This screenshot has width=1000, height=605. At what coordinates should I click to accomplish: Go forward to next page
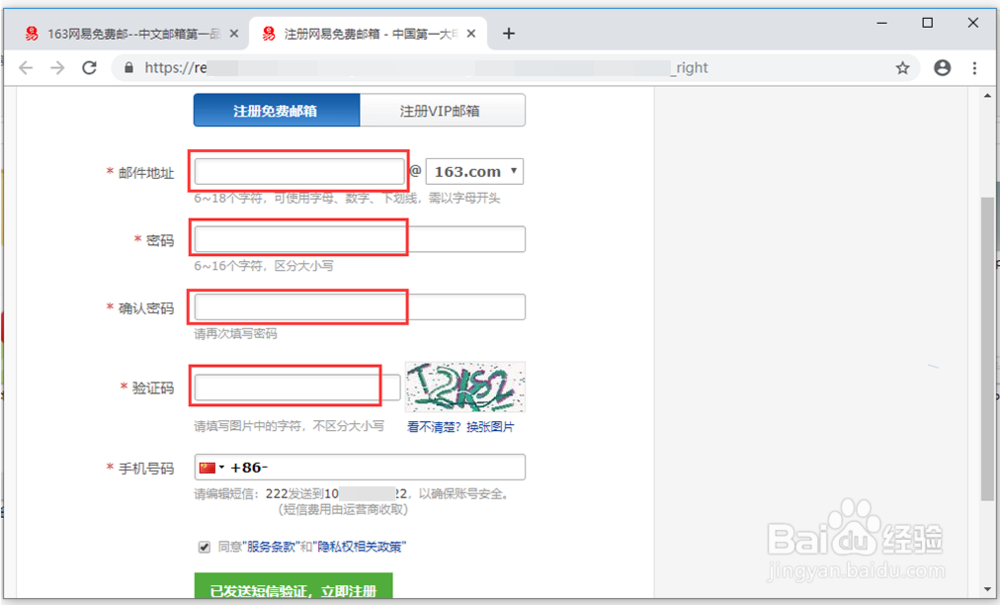point(57,68)
